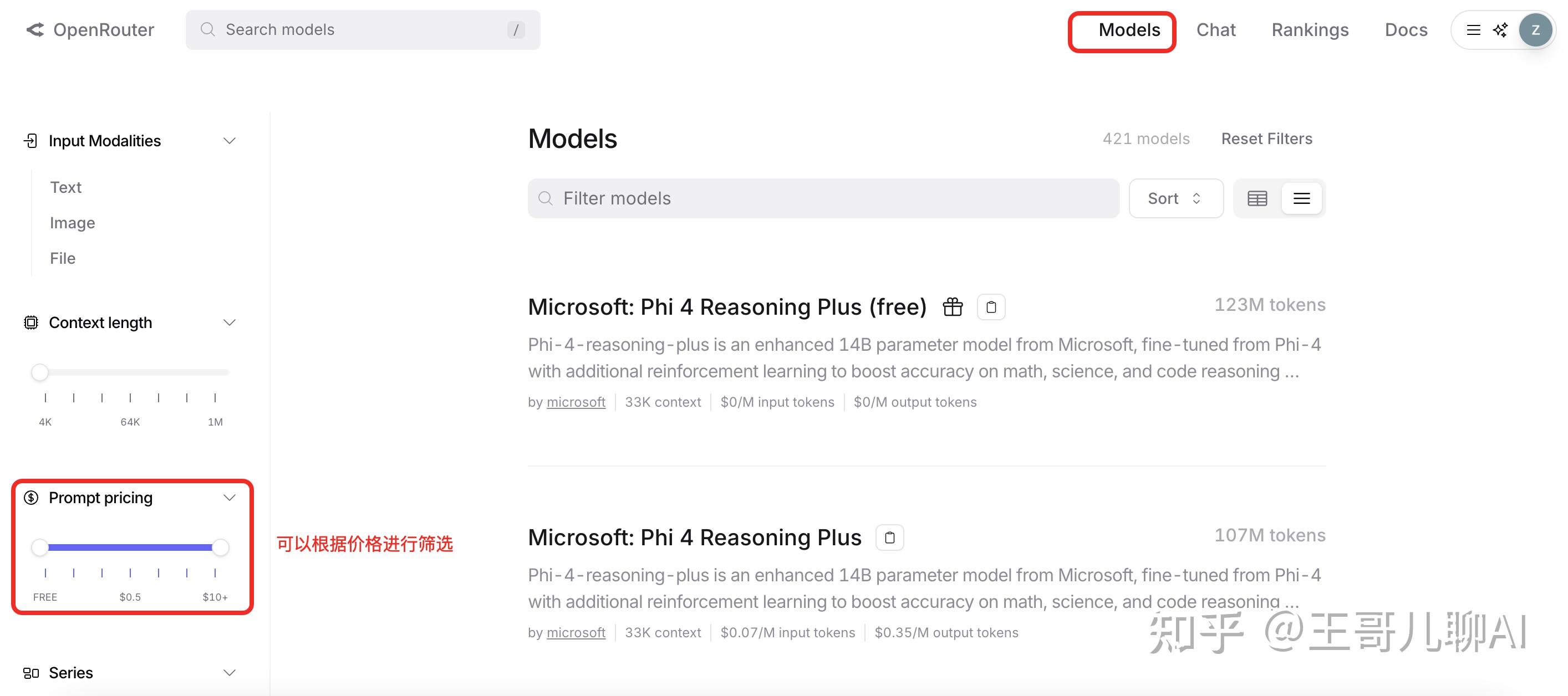Click the right handle of the Prompt pricing slider
Image resolution: width=1568 pixels, height=696 pixels.
[x=220, y=547]
